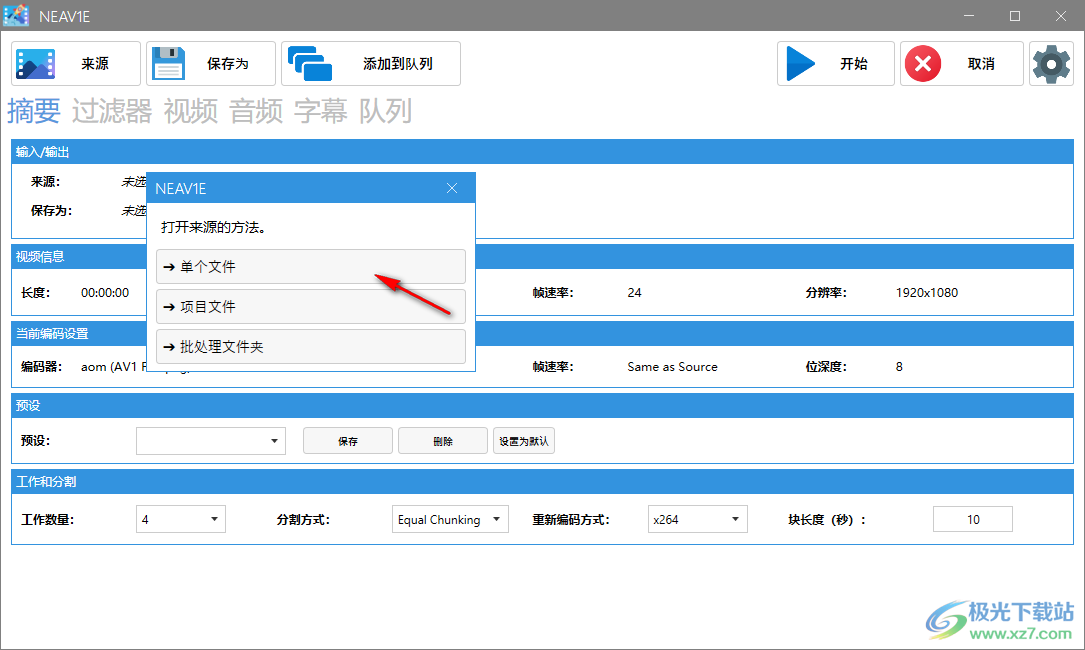This screenshot has width=1085, height=650.
Task: Close the main NEAV1E window
Action: [1061, 15]
